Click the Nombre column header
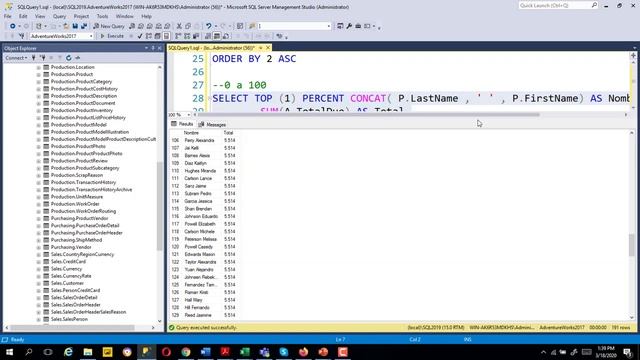 point(191,133)
